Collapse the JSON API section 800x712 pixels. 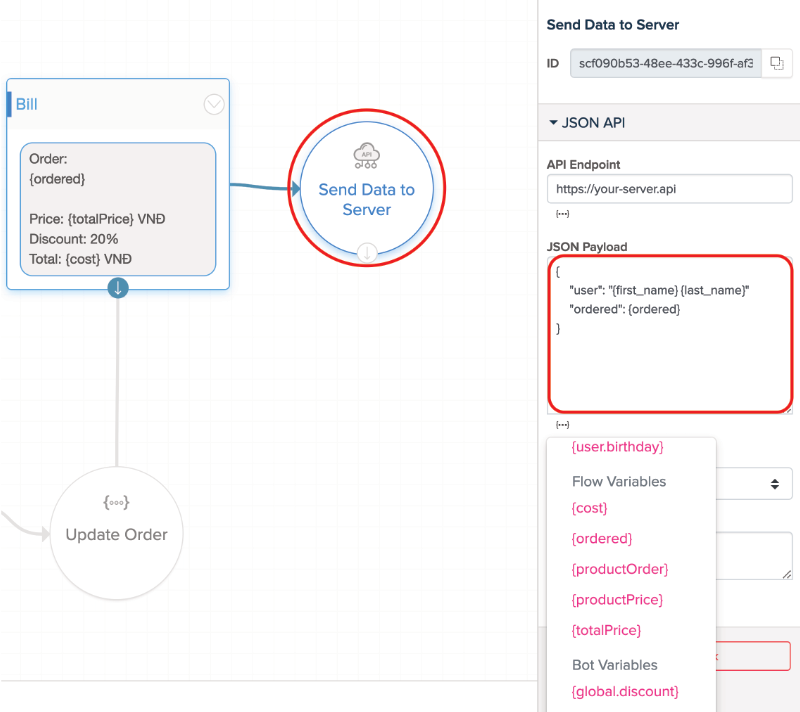click(554, 123)
